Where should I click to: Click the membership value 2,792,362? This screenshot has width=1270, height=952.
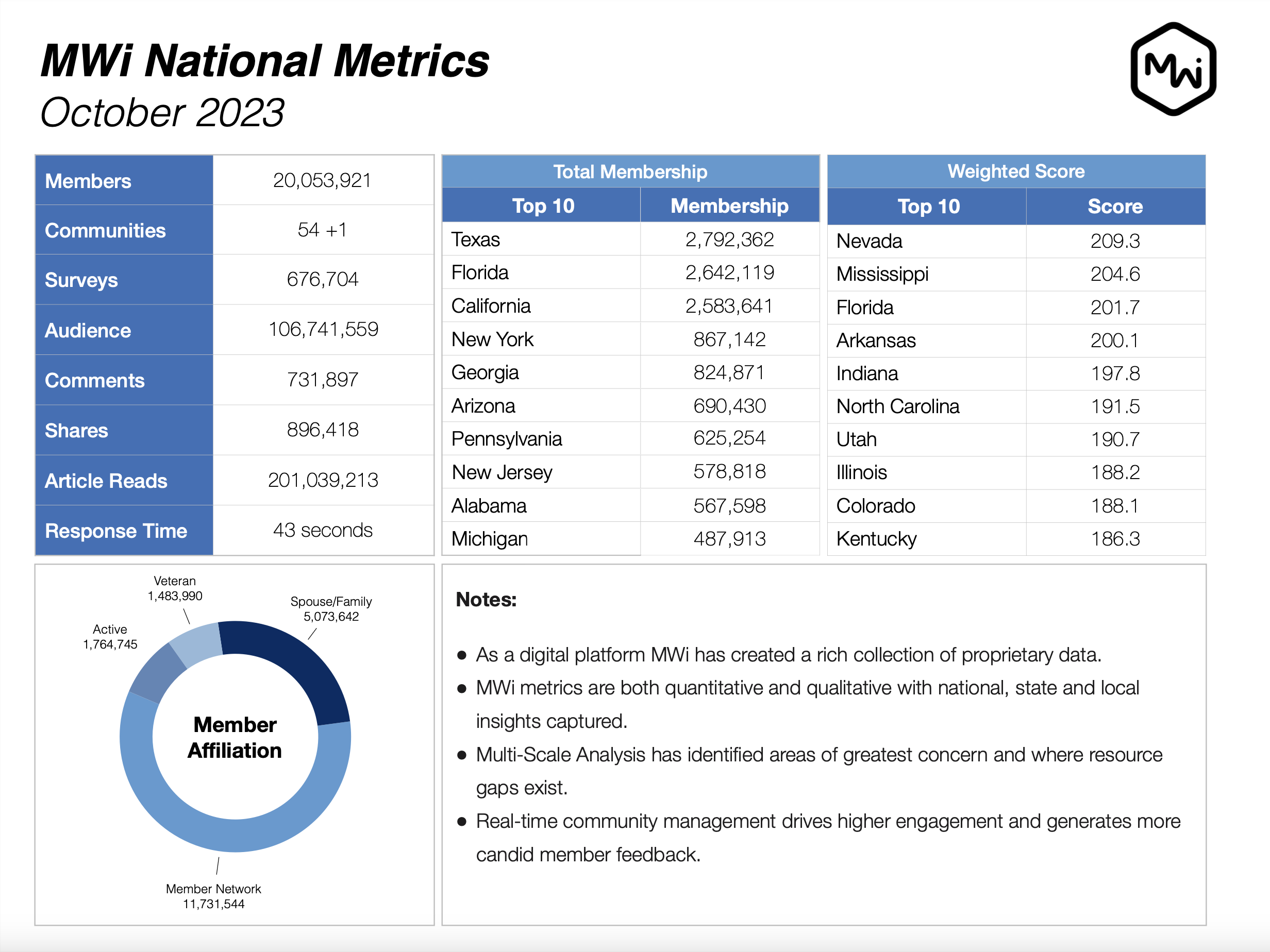coord(730,240)
